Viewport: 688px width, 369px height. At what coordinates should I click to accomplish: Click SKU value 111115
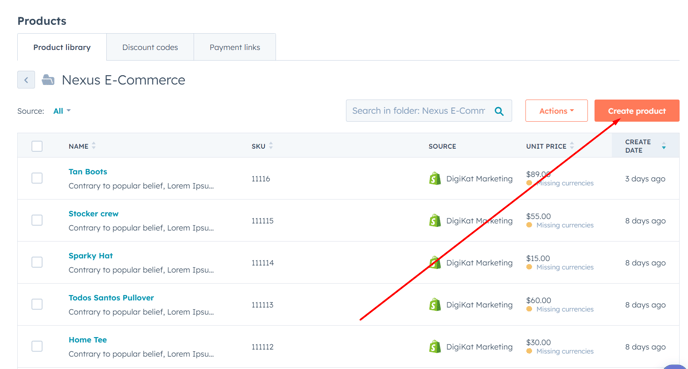[262, 221]
